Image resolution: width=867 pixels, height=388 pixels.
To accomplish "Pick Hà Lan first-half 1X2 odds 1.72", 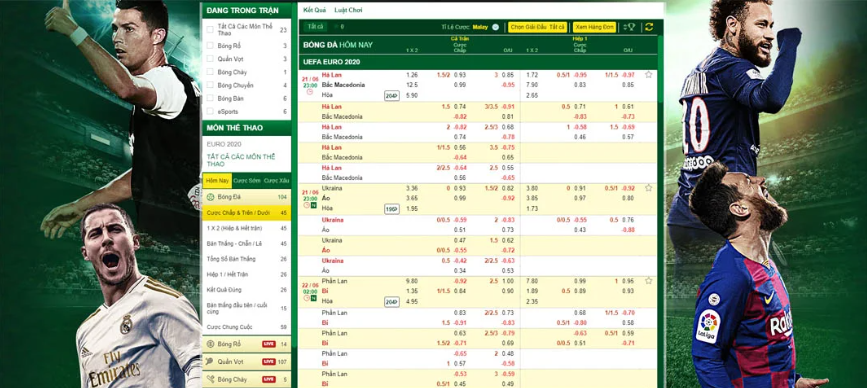I will pyautogui.click(x=531, y=75).
